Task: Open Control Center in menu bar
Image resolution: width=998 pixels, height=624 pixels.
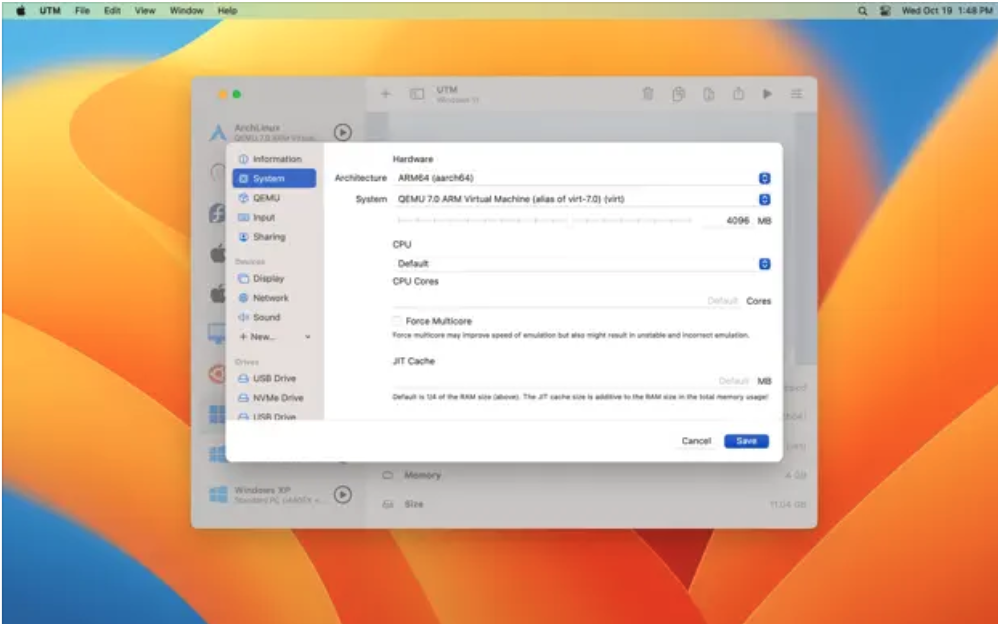Action: click(885, 10)
